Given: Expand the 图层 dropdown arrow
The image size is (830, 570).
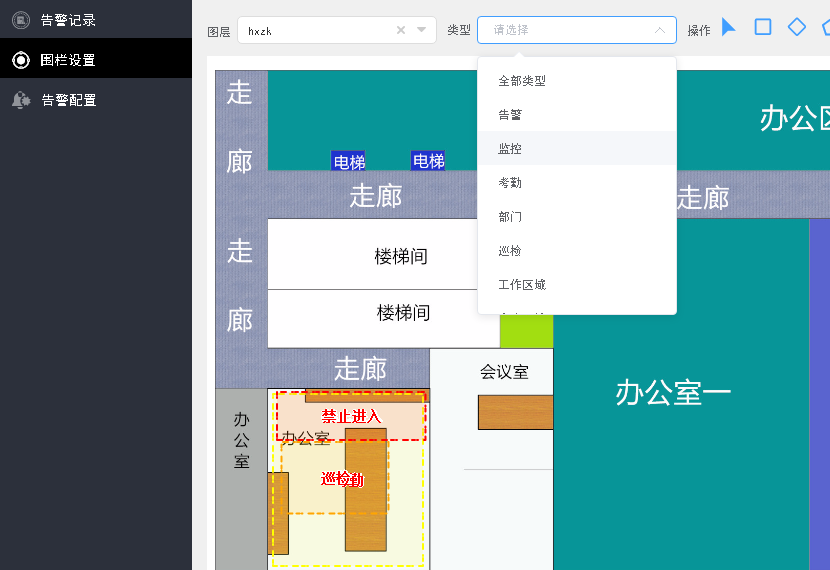Looking at the screenshot, I should [x=421, y=30].
